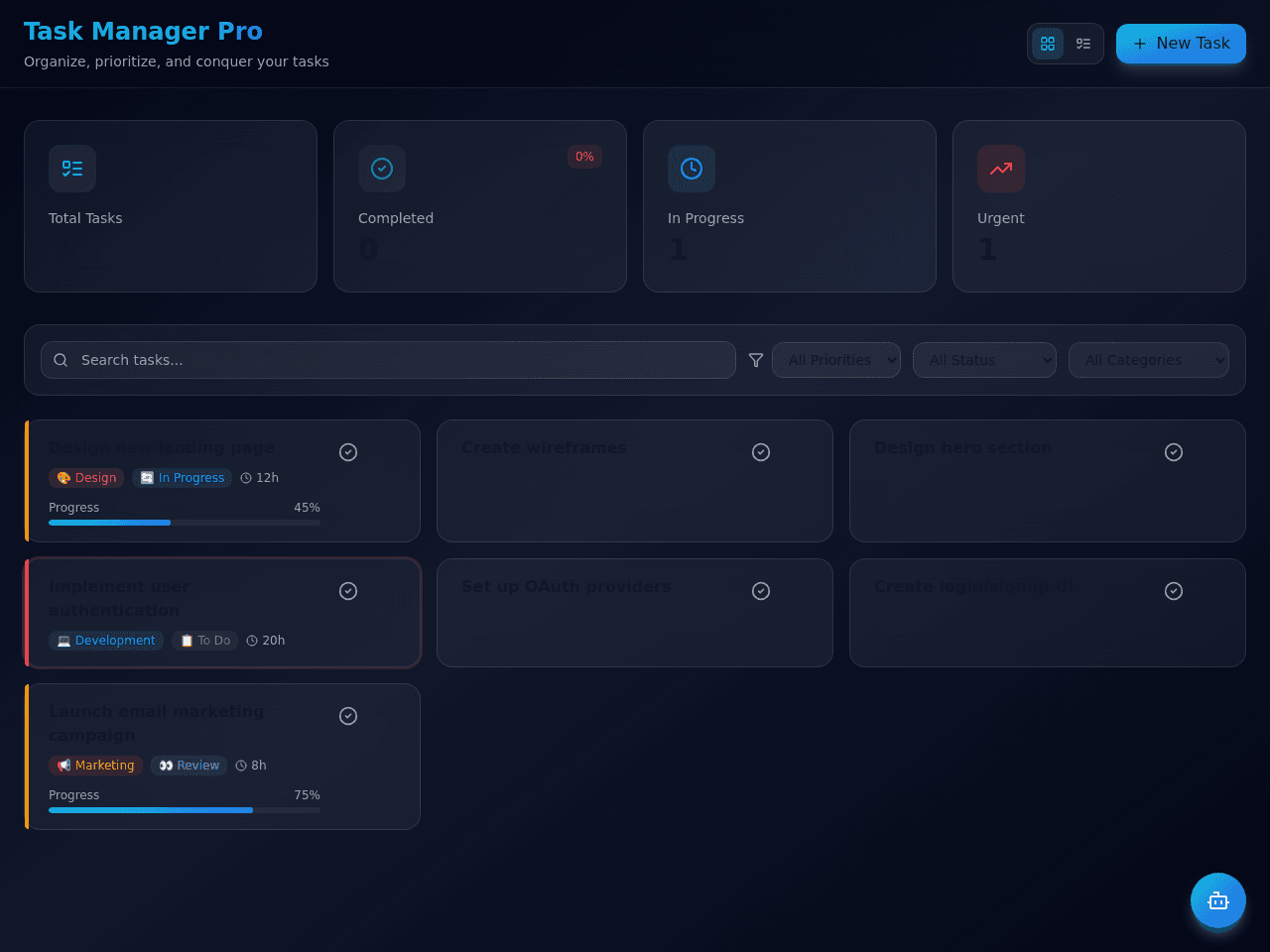Click the Urgent stat label
The height and width of the screenshot is (952, 1270).
pos(1000,218)
